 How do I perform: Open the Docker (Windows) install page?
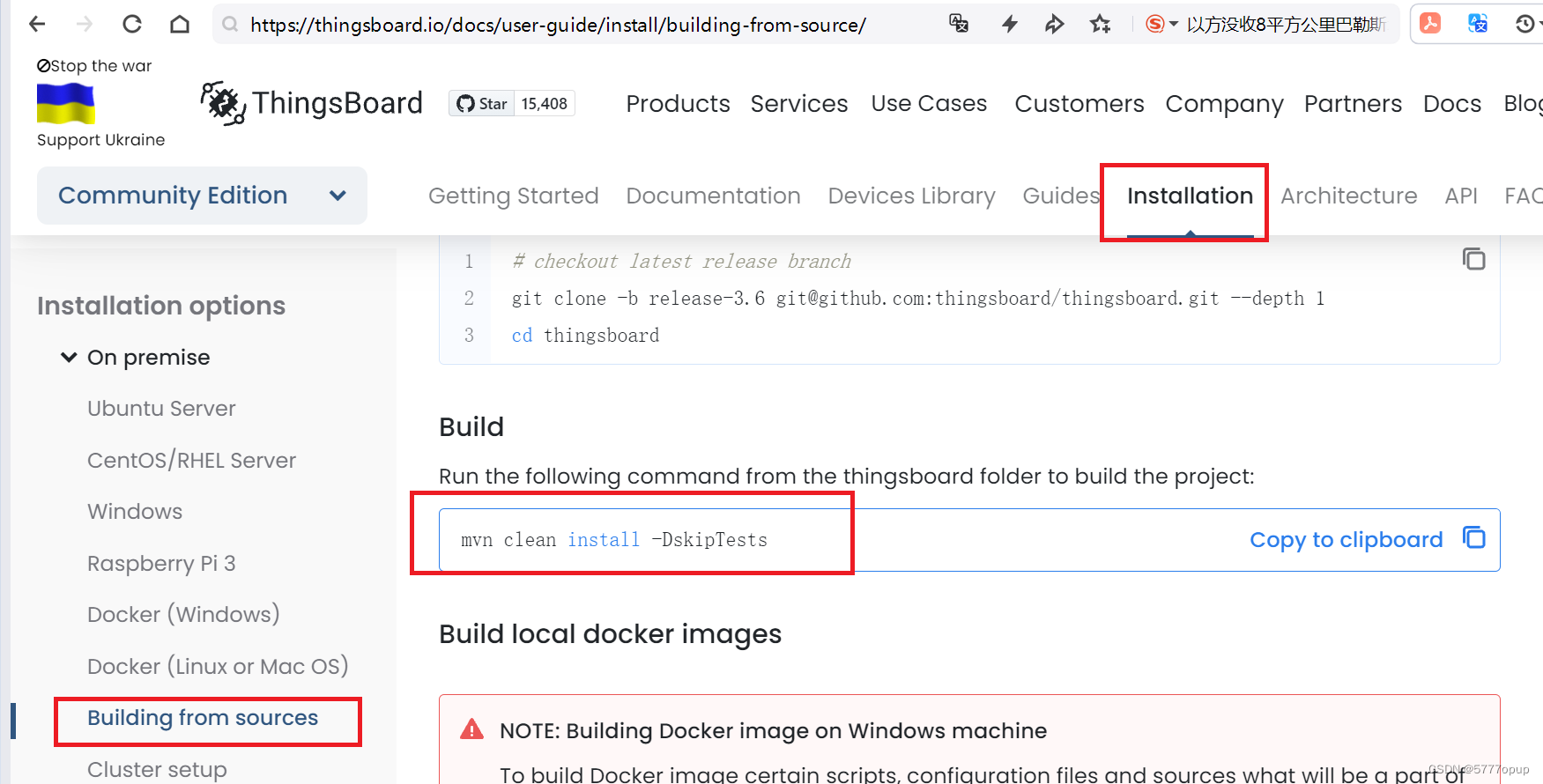[183, 615]
